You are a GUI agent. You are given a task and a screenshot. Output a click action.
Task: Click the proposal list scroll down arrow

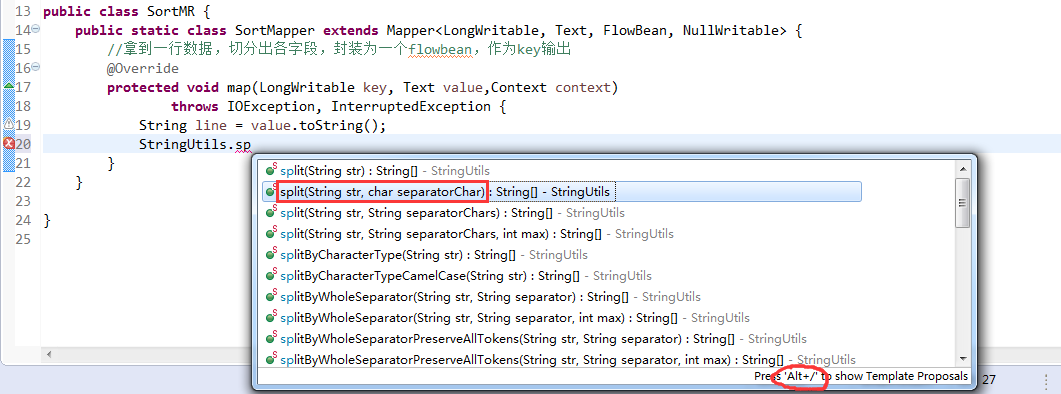pyautogui.click(x=963, y=359)
